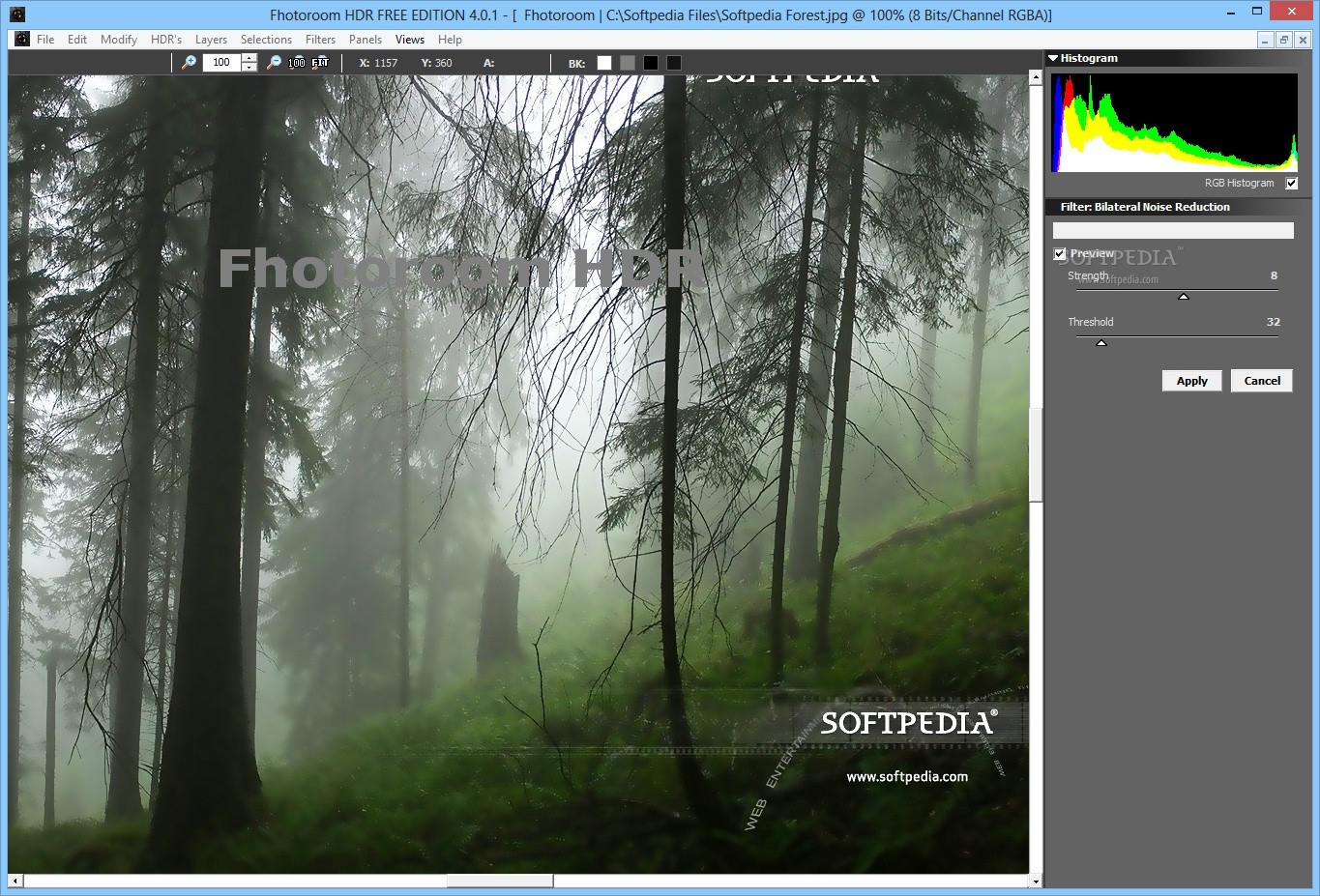The width and height of the screenshot is (1320, 896).
Task: Click the FIT zoom-to-fit icon
Action: (x=320, y=63)
